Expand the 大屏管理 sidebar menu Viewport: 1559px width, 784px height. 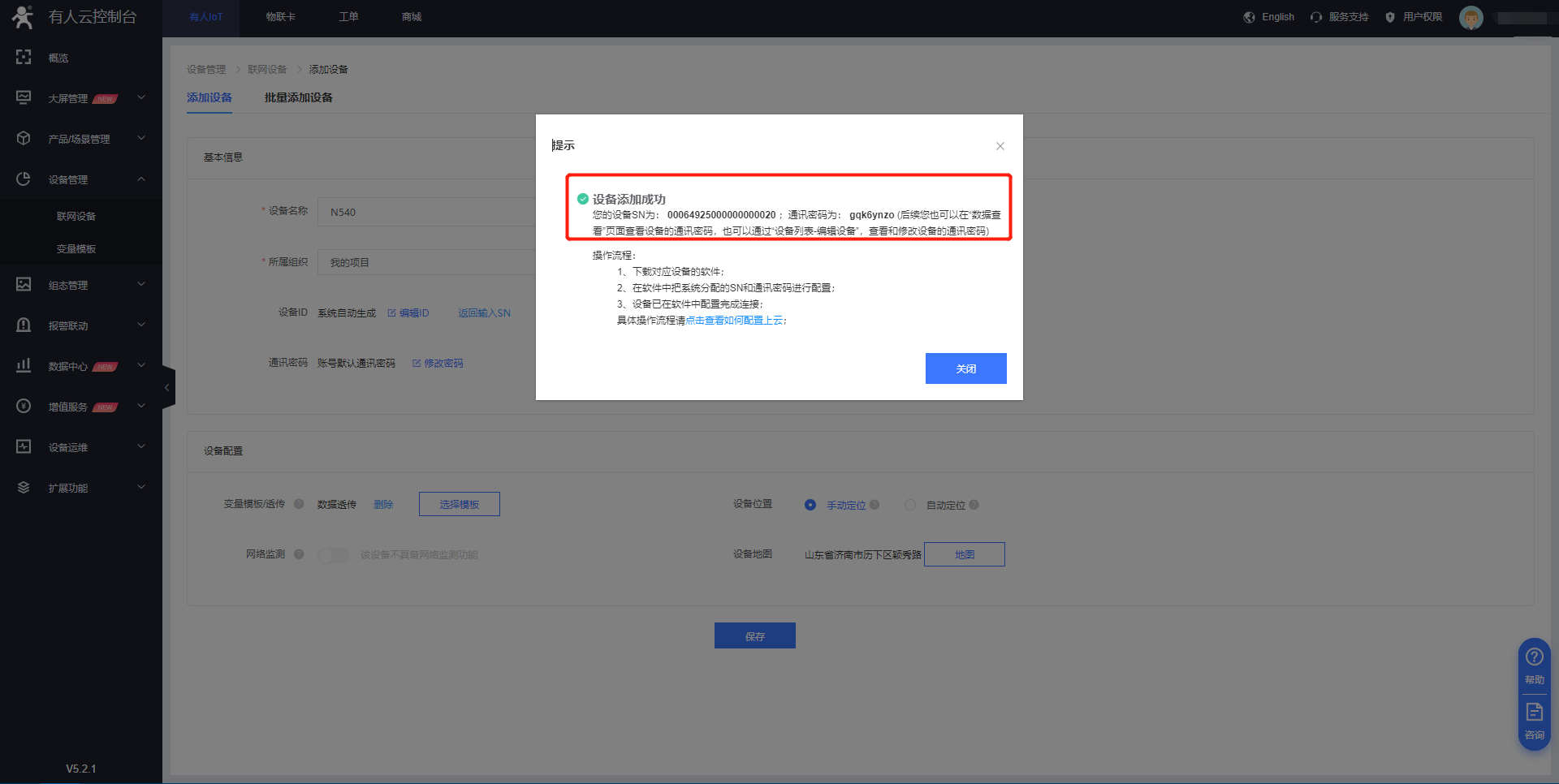pyautogui.click(x=80, y=98)
